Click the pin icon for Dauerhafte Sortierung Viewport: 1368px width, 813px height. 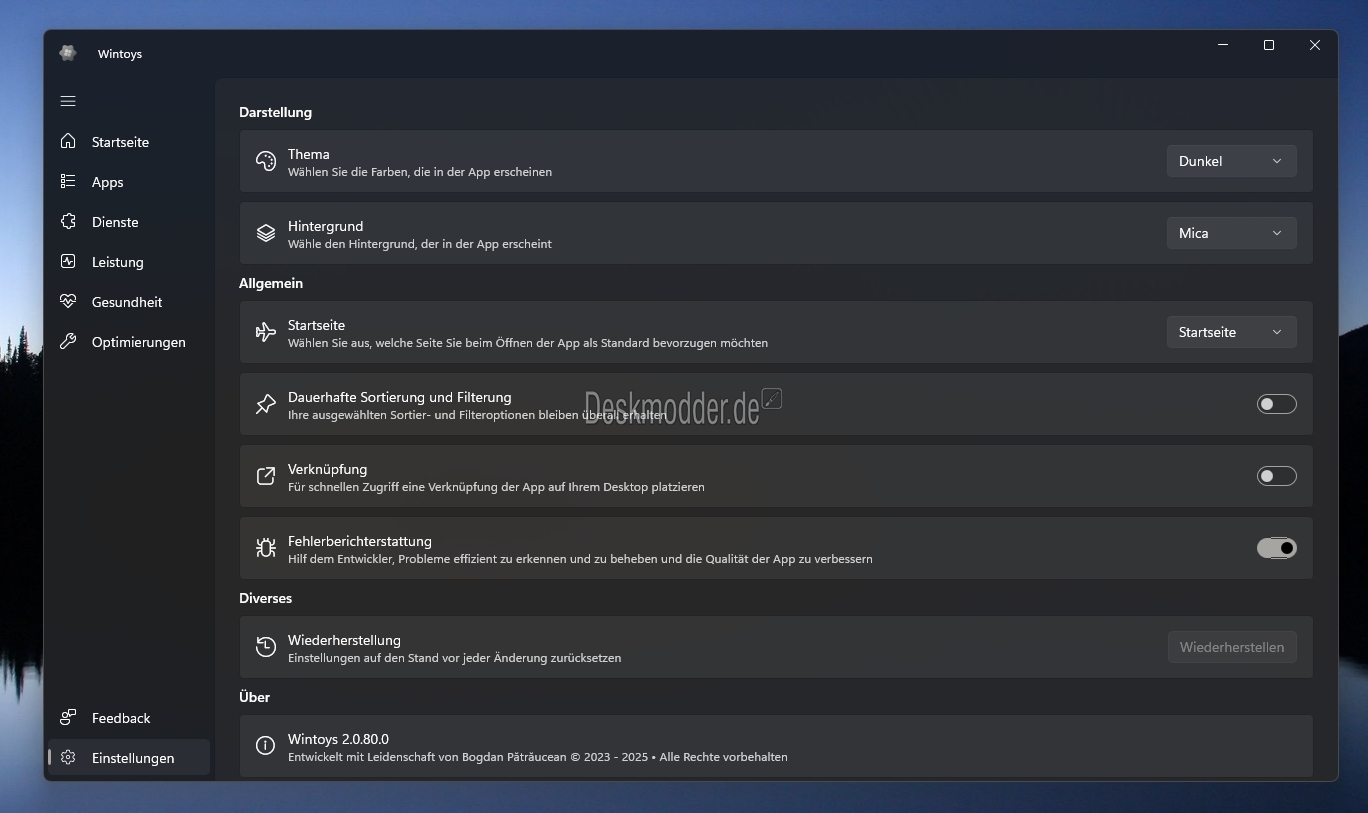(x=265, y=404)
